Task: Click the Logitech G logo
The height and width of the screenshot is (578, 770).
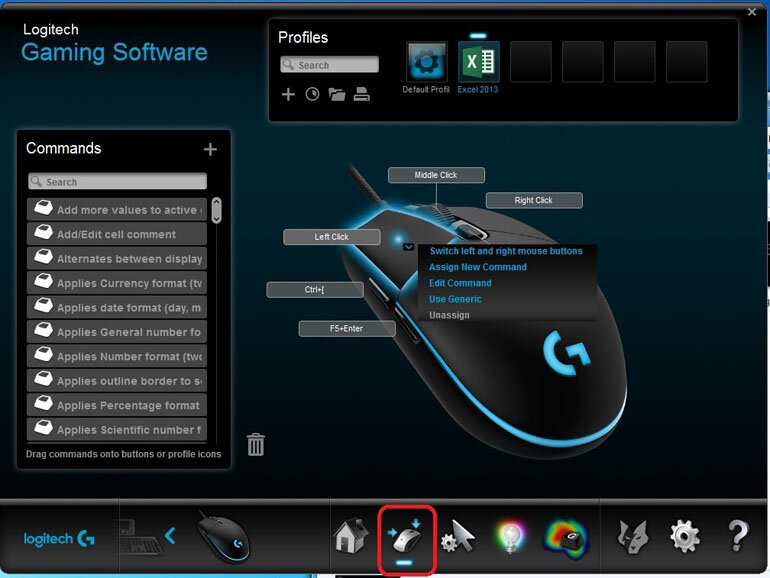Action: click(59, 539)
